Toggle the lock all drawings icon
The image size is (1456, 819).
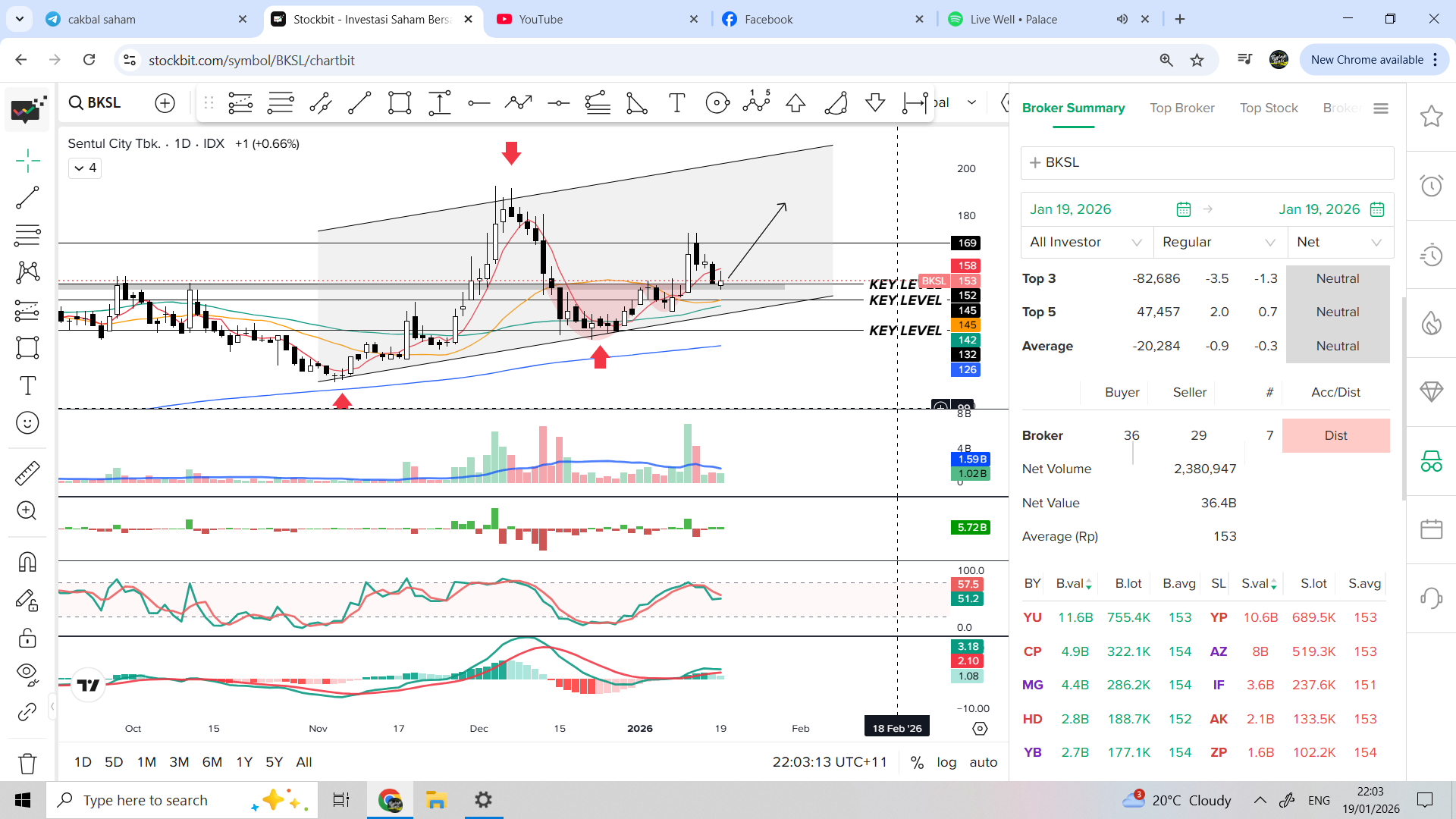click(27, 638)
